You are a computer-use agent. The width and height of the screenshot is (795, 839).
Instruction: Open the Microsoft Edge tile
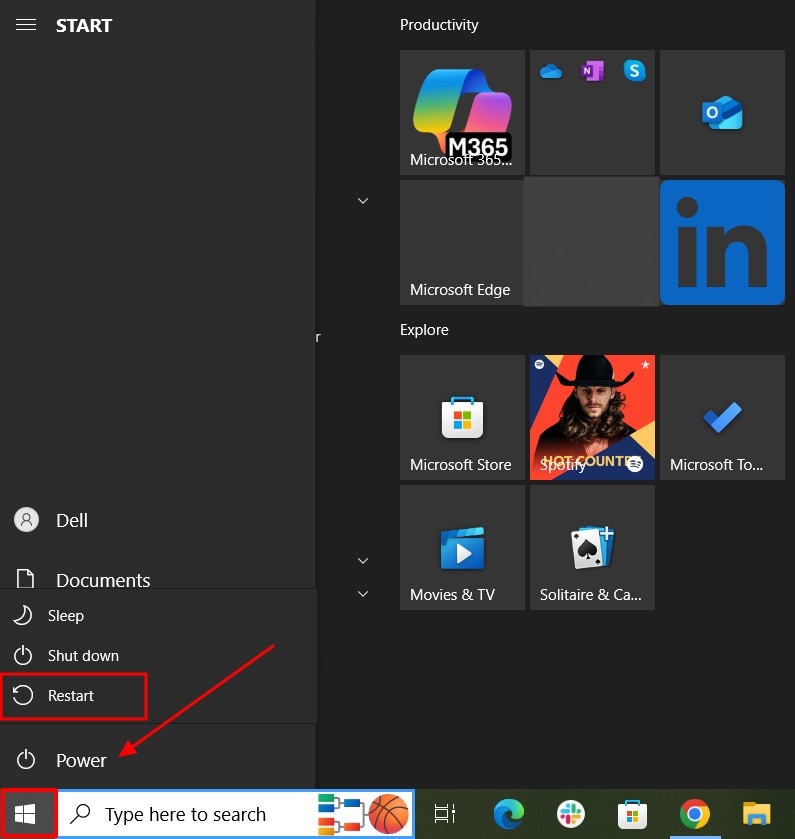click(x=462, y=242)
